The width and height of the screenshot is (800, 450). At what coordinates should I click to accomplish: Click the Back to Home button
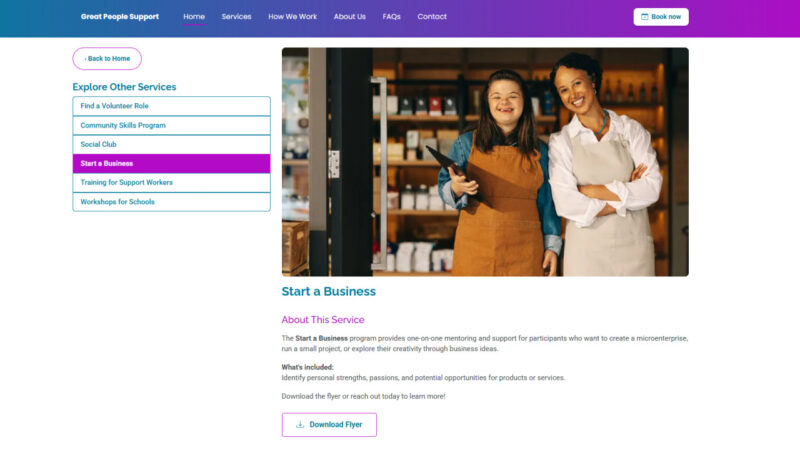(107, 59)
